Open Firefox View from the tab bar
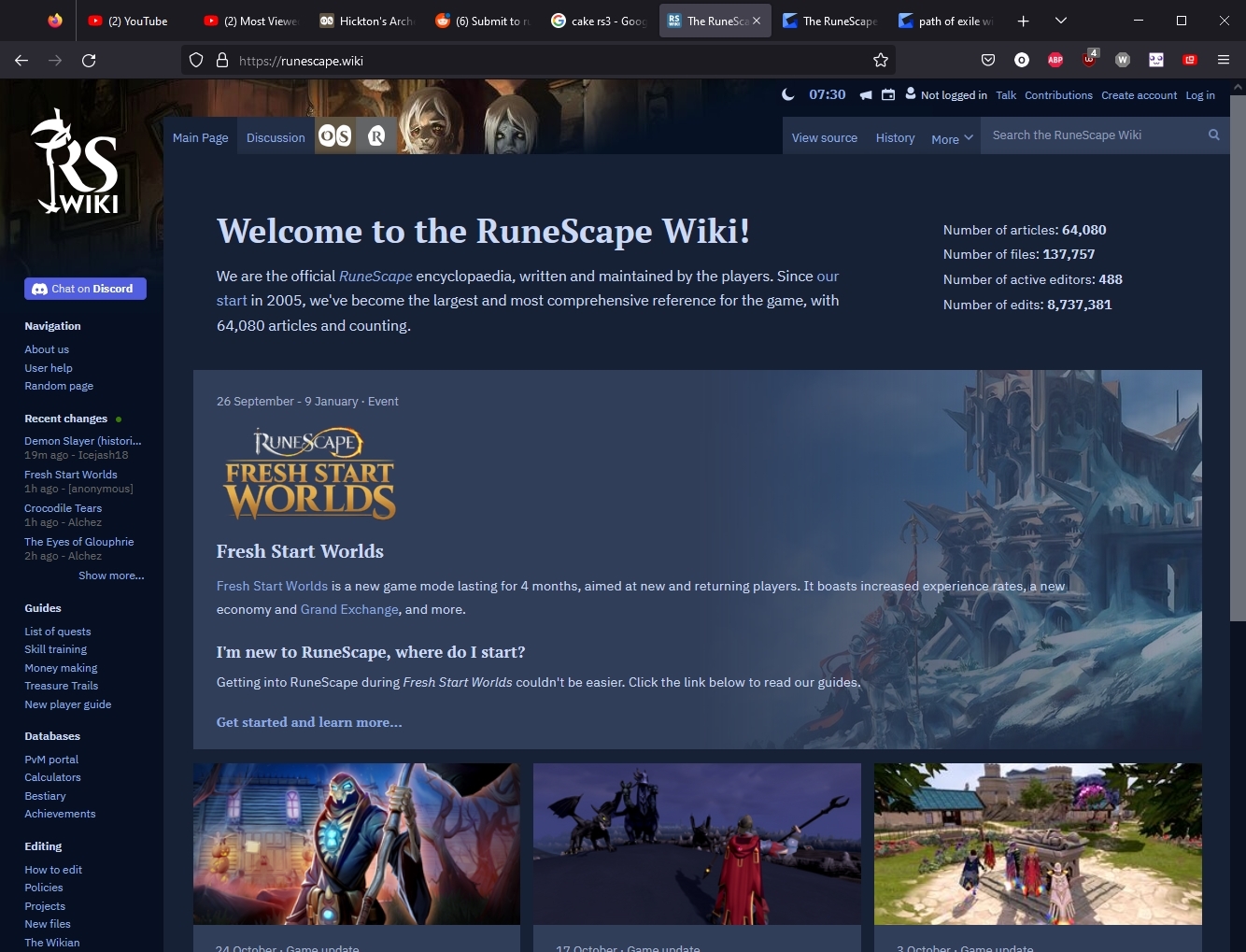Viewport: 1246px width, 952px height. pos(55,21)
